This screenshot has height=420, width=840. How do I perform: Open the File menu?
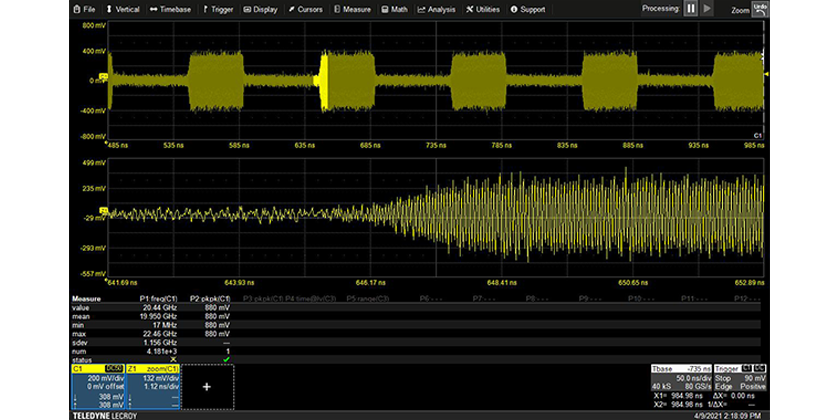(x=84, y=9)
